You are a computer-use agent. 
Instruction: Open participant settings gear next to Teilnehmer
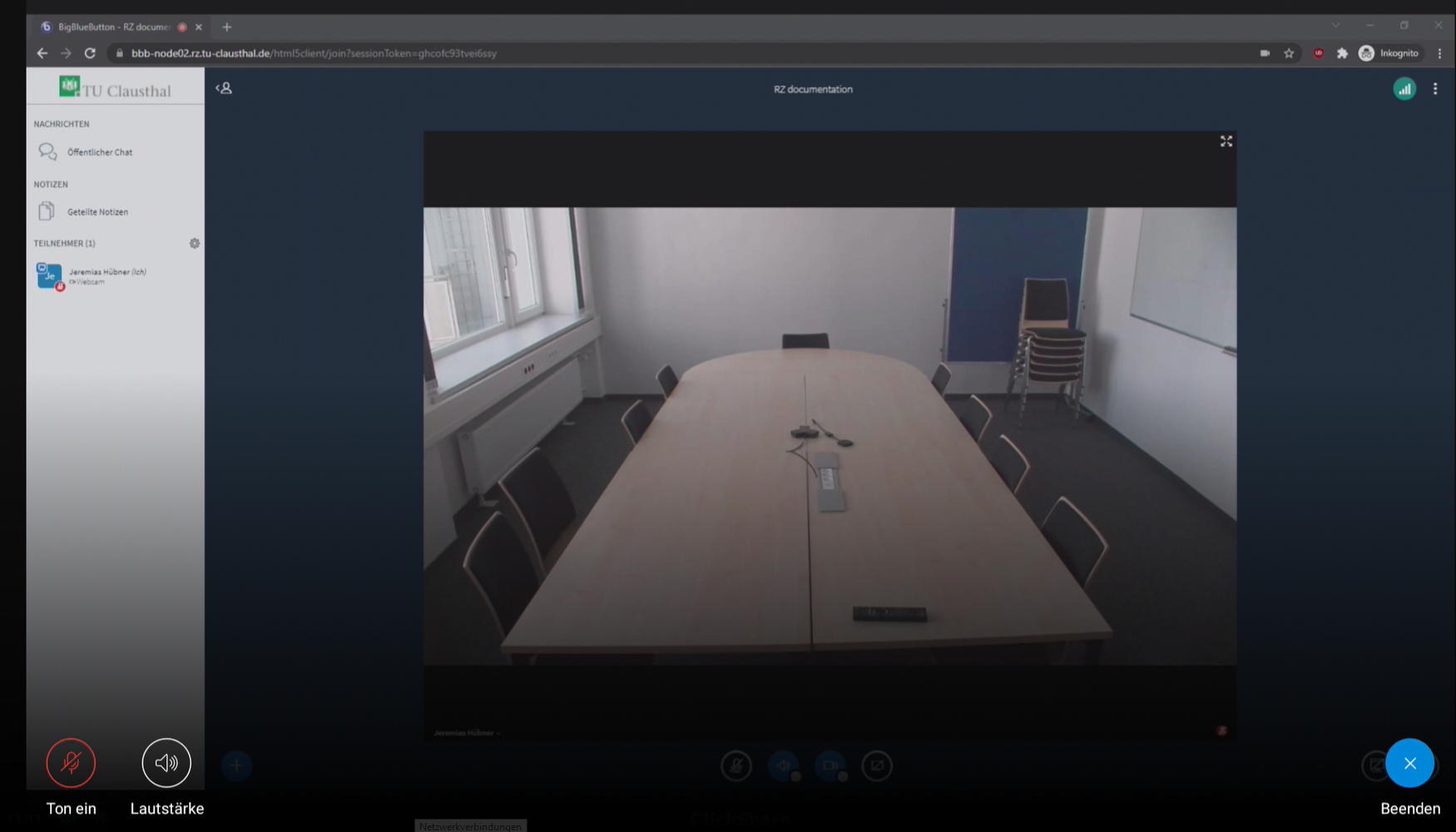[x=195, y=244]
